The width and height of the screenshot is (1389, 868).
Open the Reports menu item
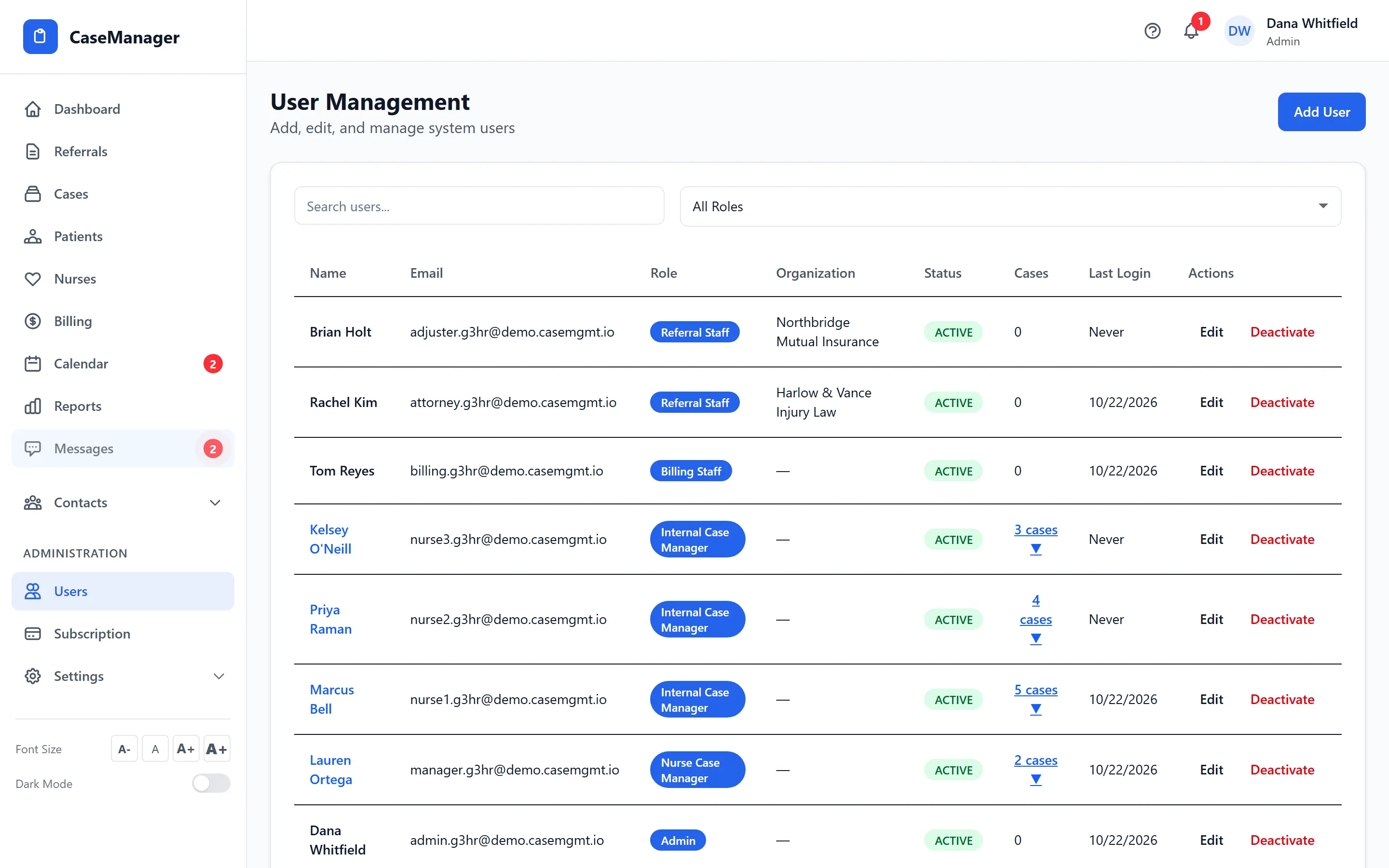coord(123,407)
